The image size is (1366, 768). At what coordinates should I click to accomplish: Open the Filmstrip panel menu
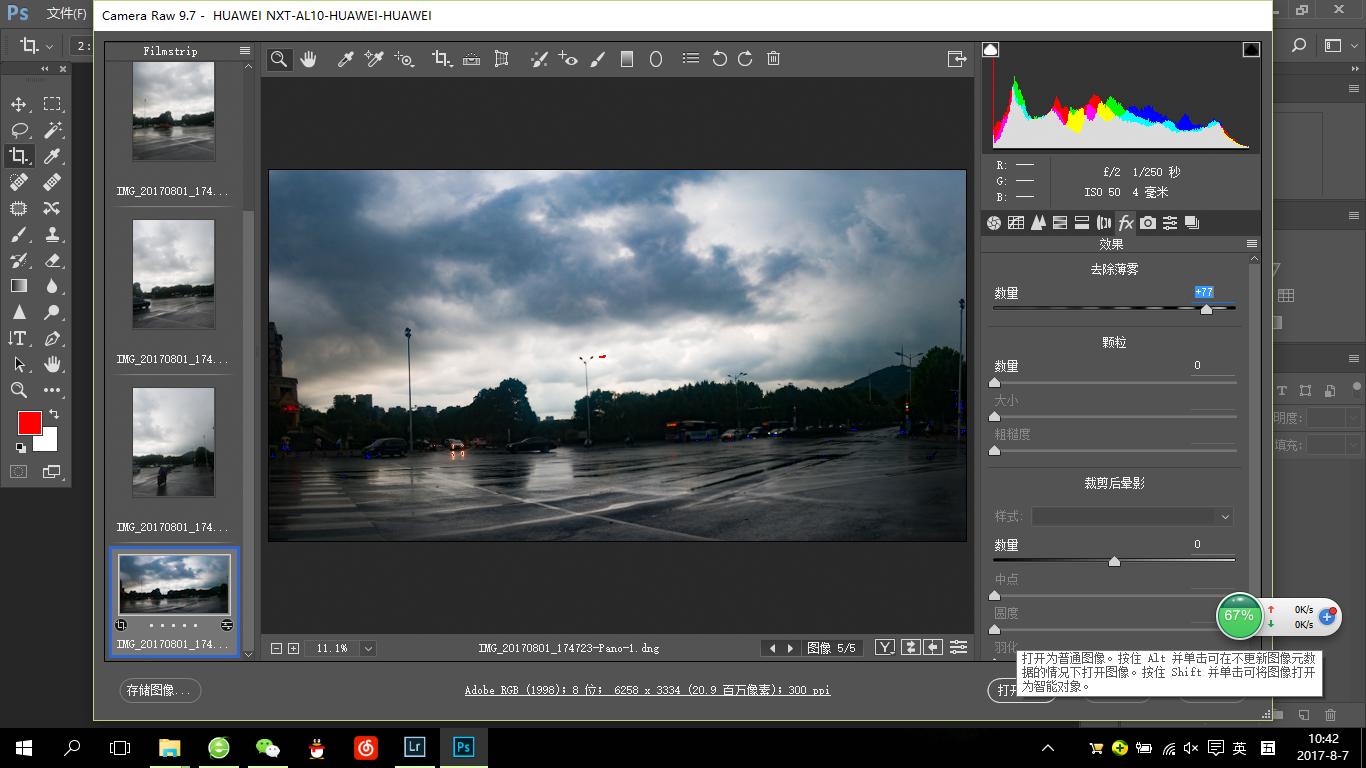[245, 51]
